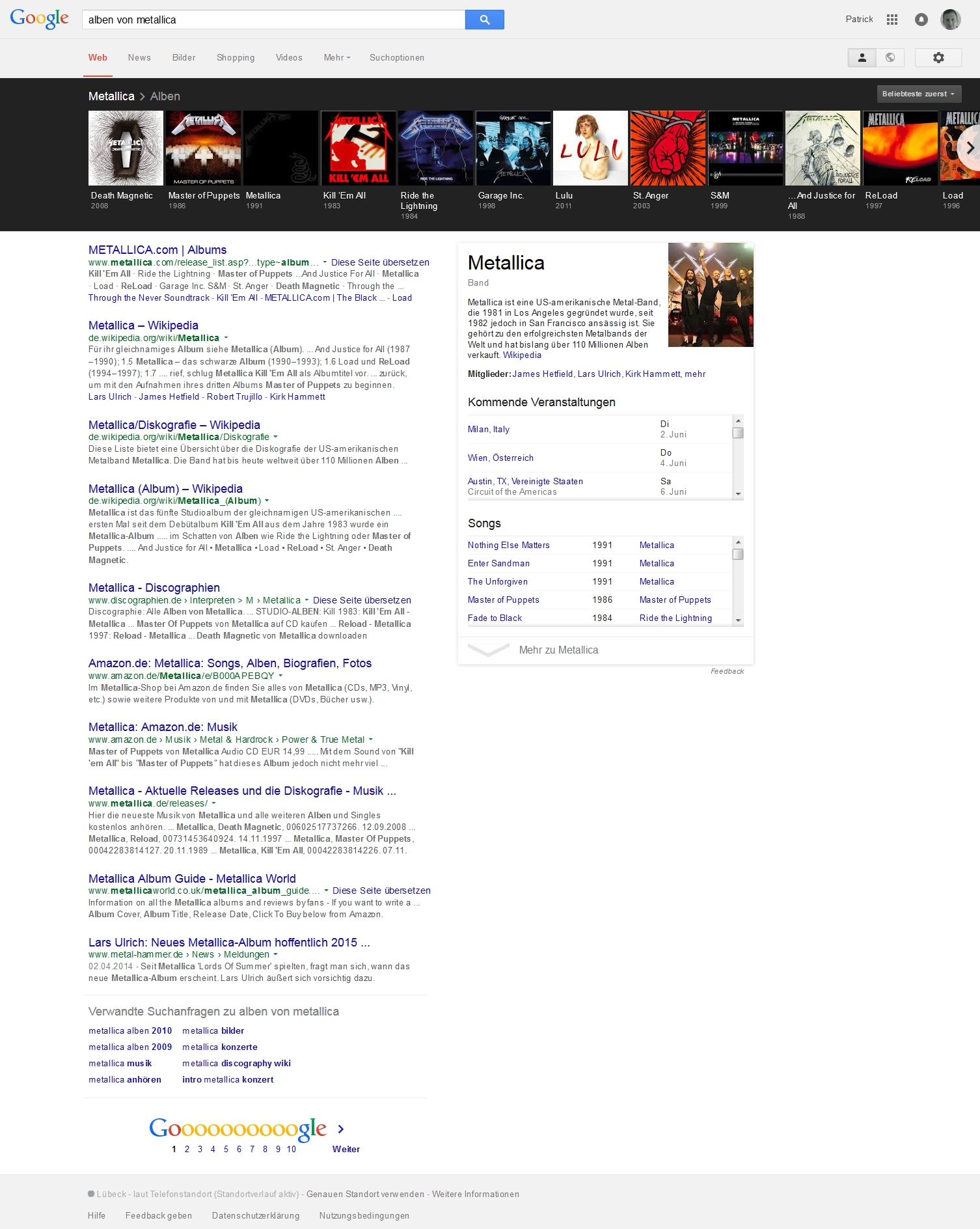
Task: Open Milan, Italy event
Action: click(489, 430)
